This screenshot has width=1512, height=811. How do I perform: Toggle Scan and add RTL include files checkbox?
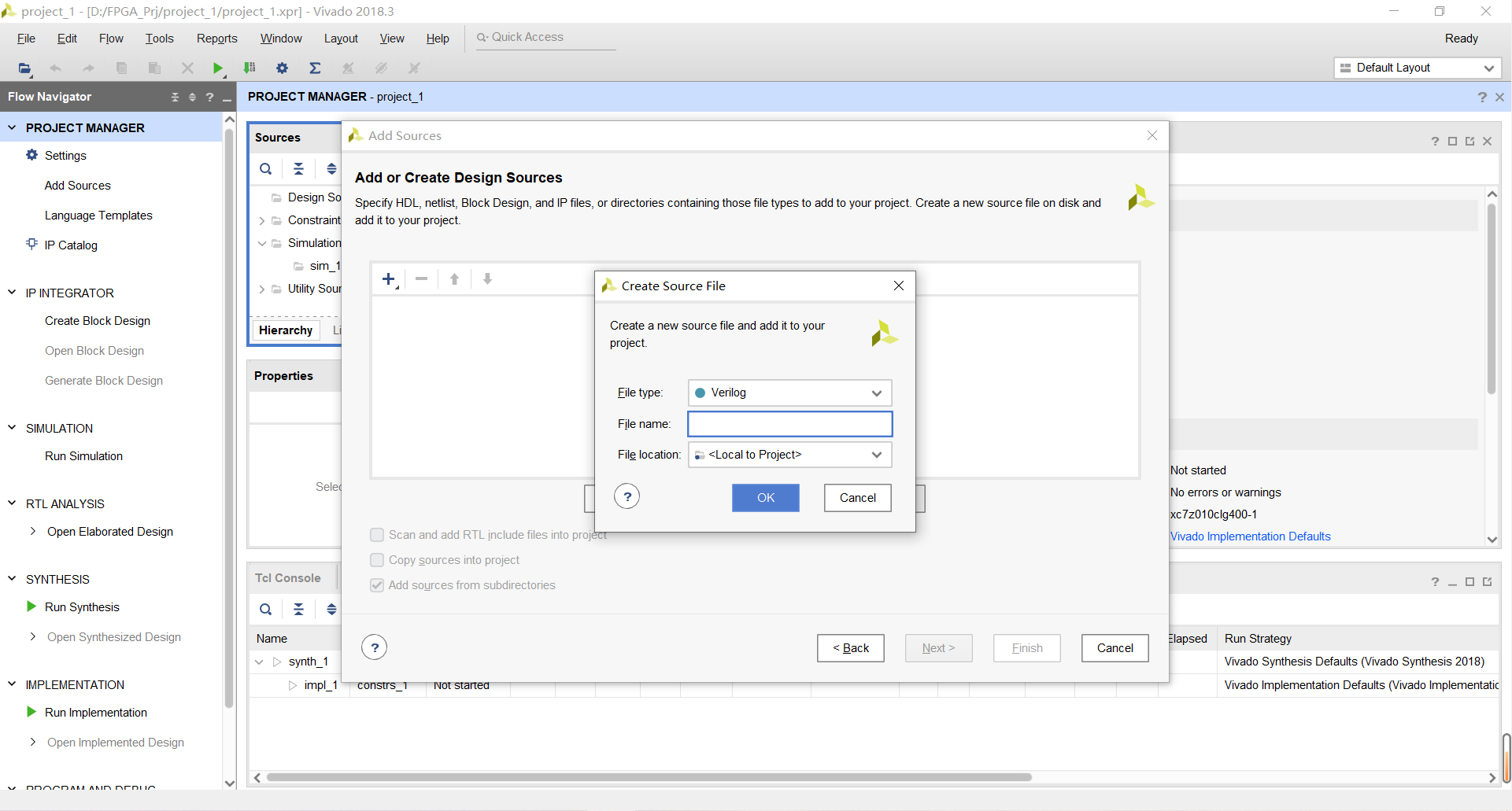[x=377, y=535]
